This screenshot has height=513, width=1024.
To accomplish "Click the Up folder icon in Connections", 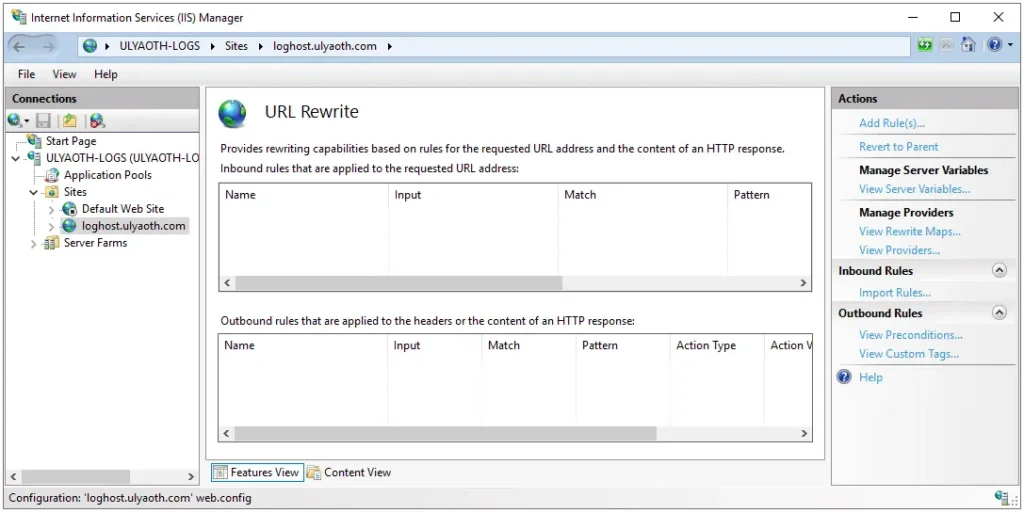I will [x=69, y=121].
